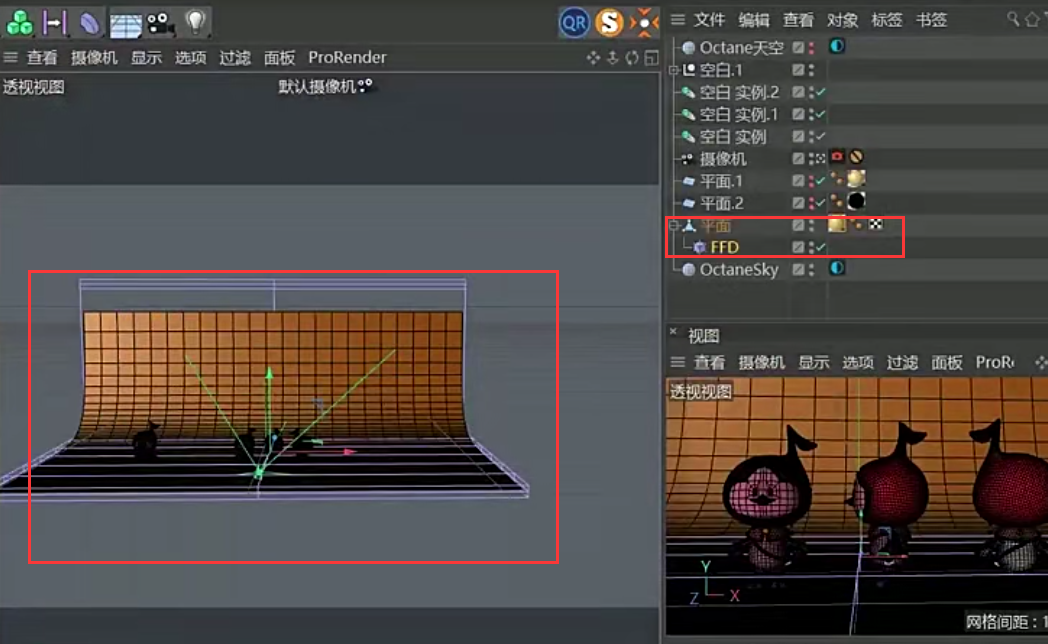Screen dimensions: 1048x644
Task: Toggle visibility dots of OctaneSky
Action: pos(811,270)
